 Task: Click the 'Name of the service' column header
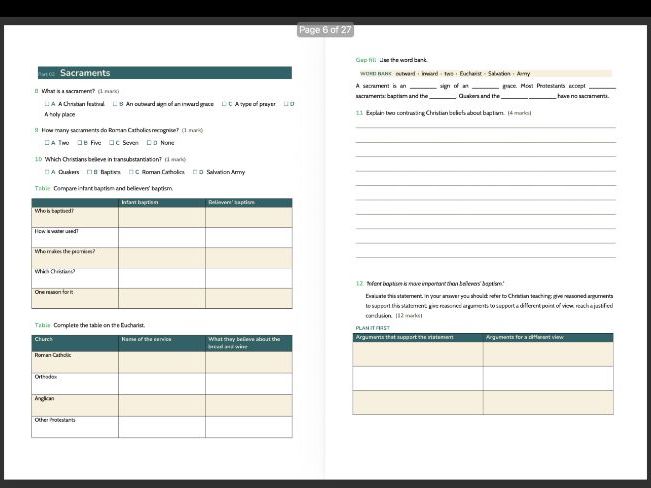(146, 339)
